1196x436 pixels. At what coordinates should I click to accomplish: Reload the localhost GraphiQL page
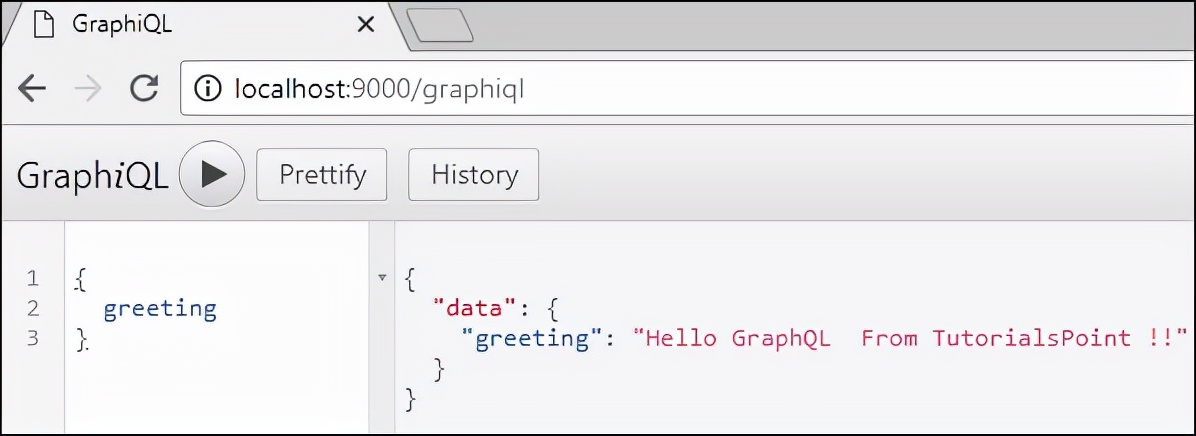pos(144,89)
